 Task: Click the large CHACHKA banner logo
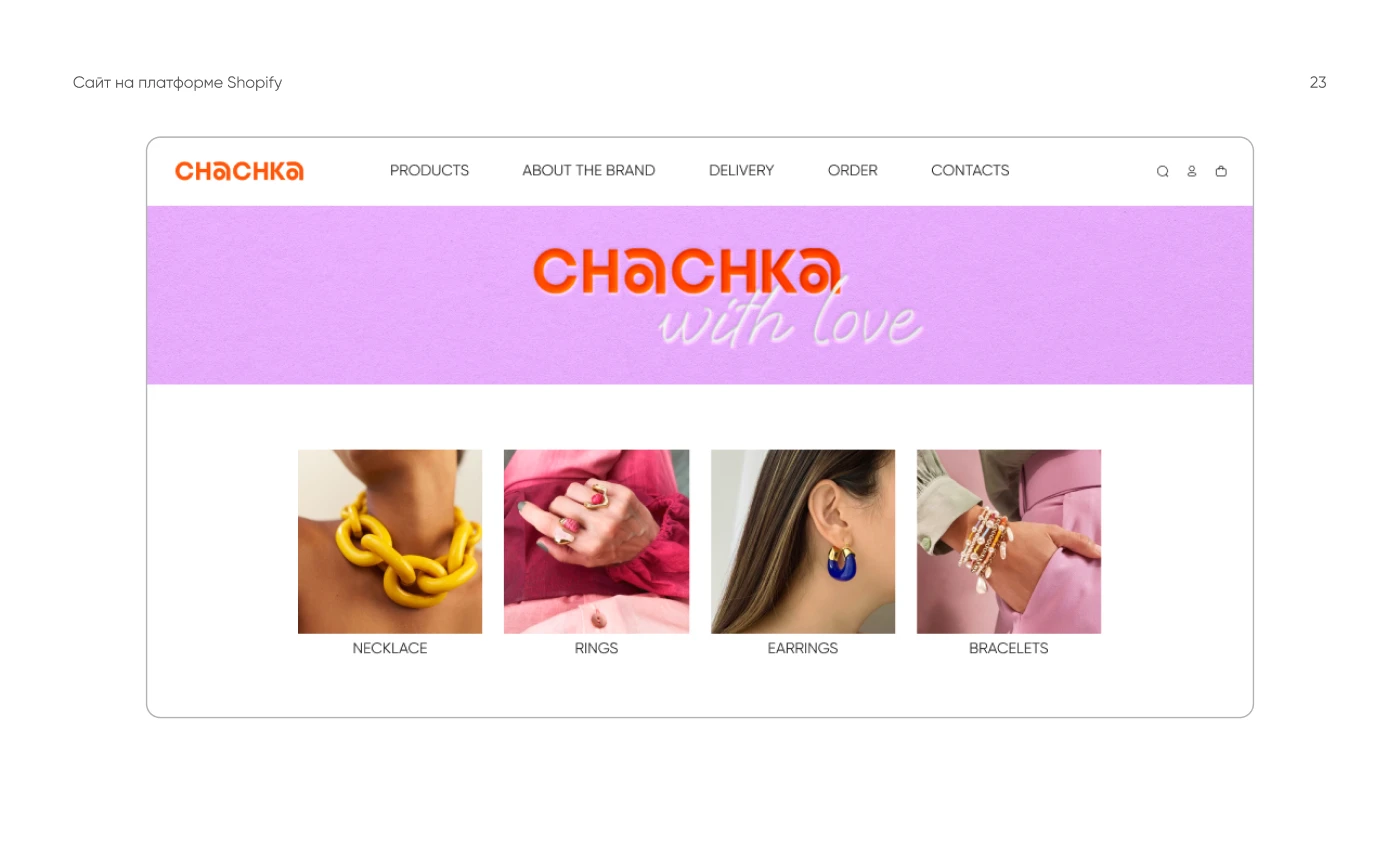[x=686, y=271]
